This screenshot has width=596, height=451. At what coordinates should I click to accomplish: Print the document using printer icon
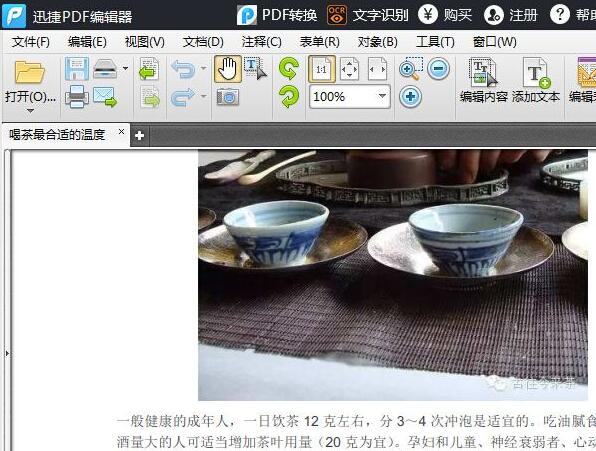[x=77, y=97]
